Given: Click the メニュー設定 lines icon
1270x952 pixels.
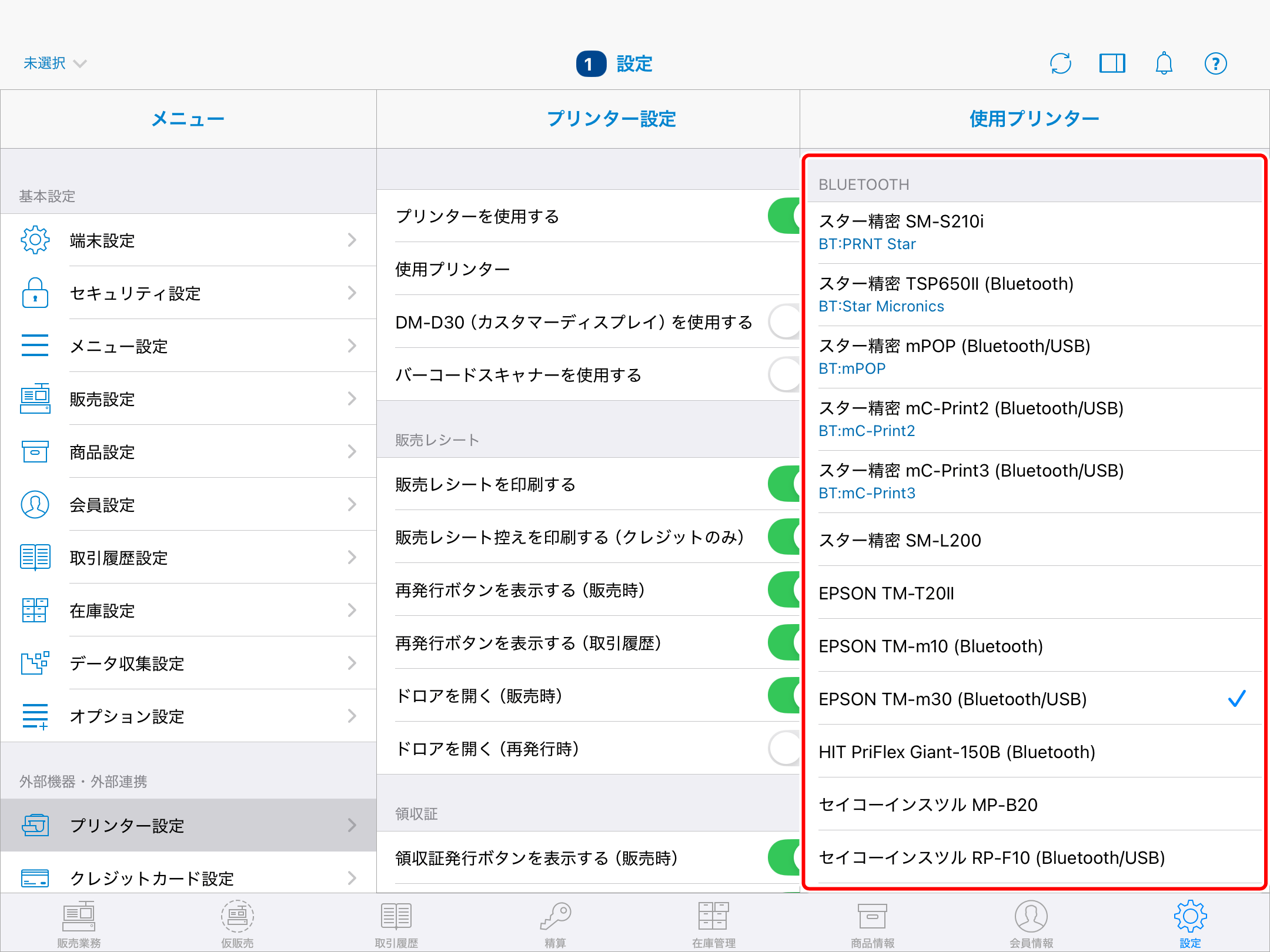Looking at the screenshot, I should [35, 346].
